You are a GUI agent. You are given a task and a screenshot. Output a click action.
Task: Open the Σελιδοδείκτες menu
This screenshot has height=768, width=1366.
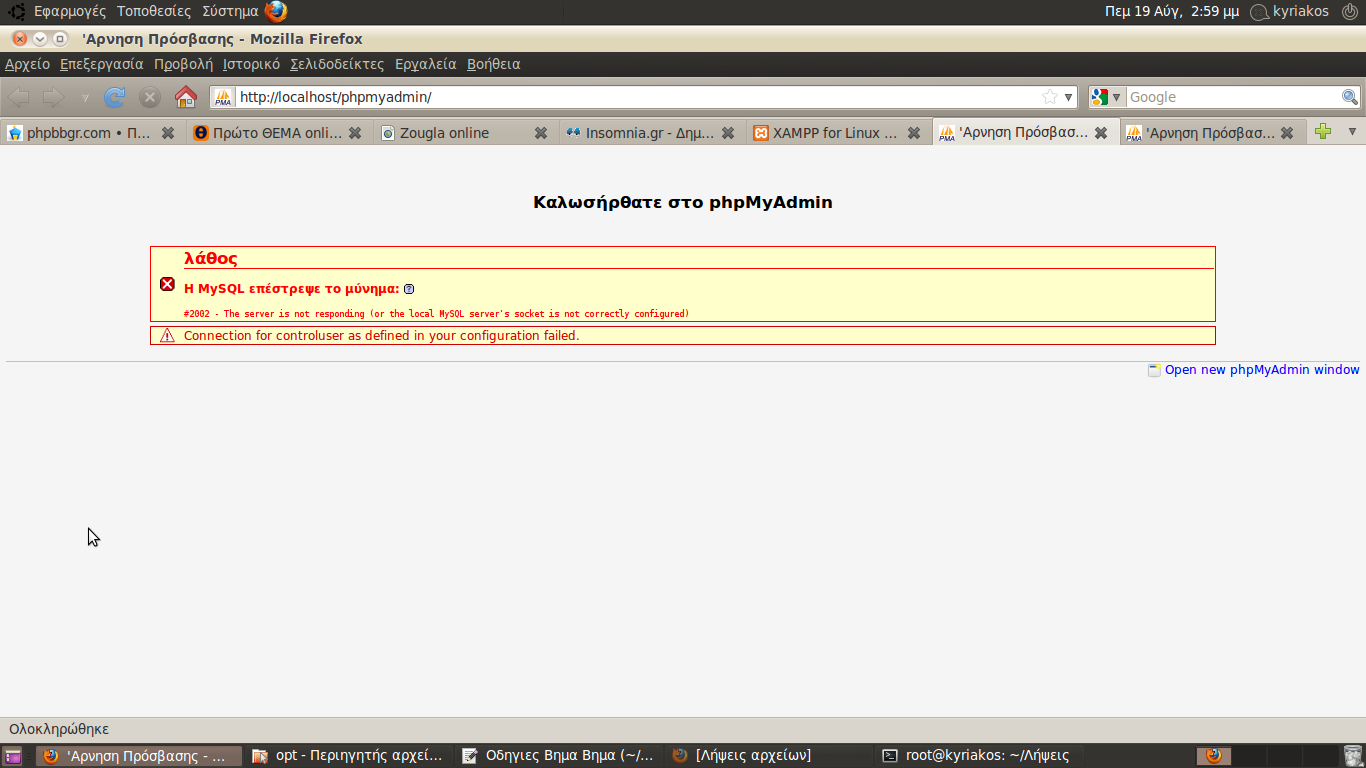[337, 64]
